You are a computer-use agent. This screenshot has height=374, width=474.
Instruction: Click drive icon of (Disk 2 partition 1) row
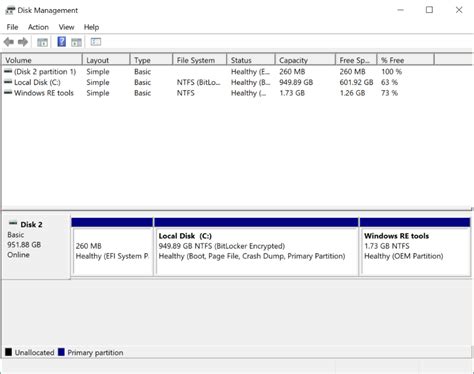[x=8, y=71]
